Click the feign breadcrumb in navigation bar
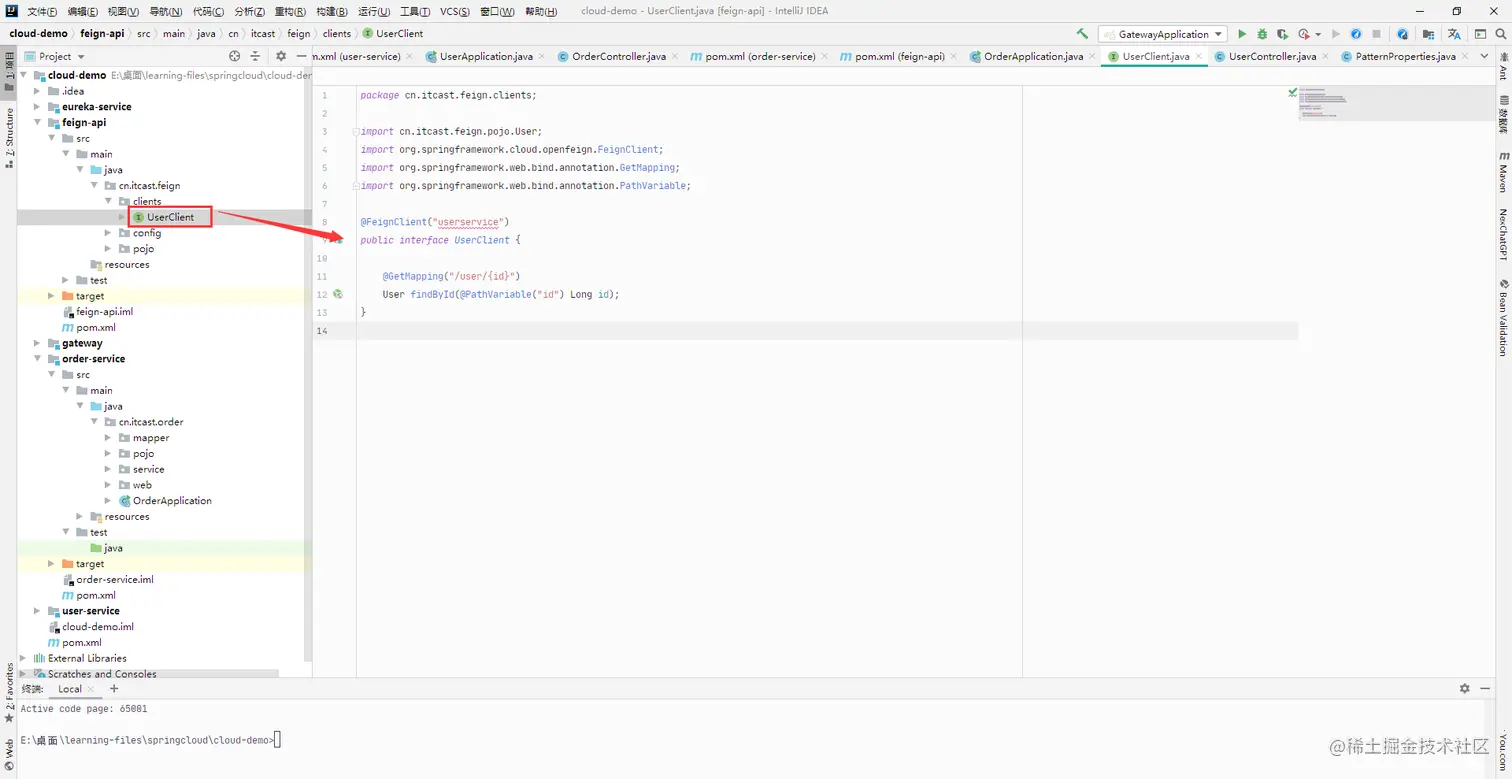Viewport: 1512px width, 779px height. pos(298,34)
